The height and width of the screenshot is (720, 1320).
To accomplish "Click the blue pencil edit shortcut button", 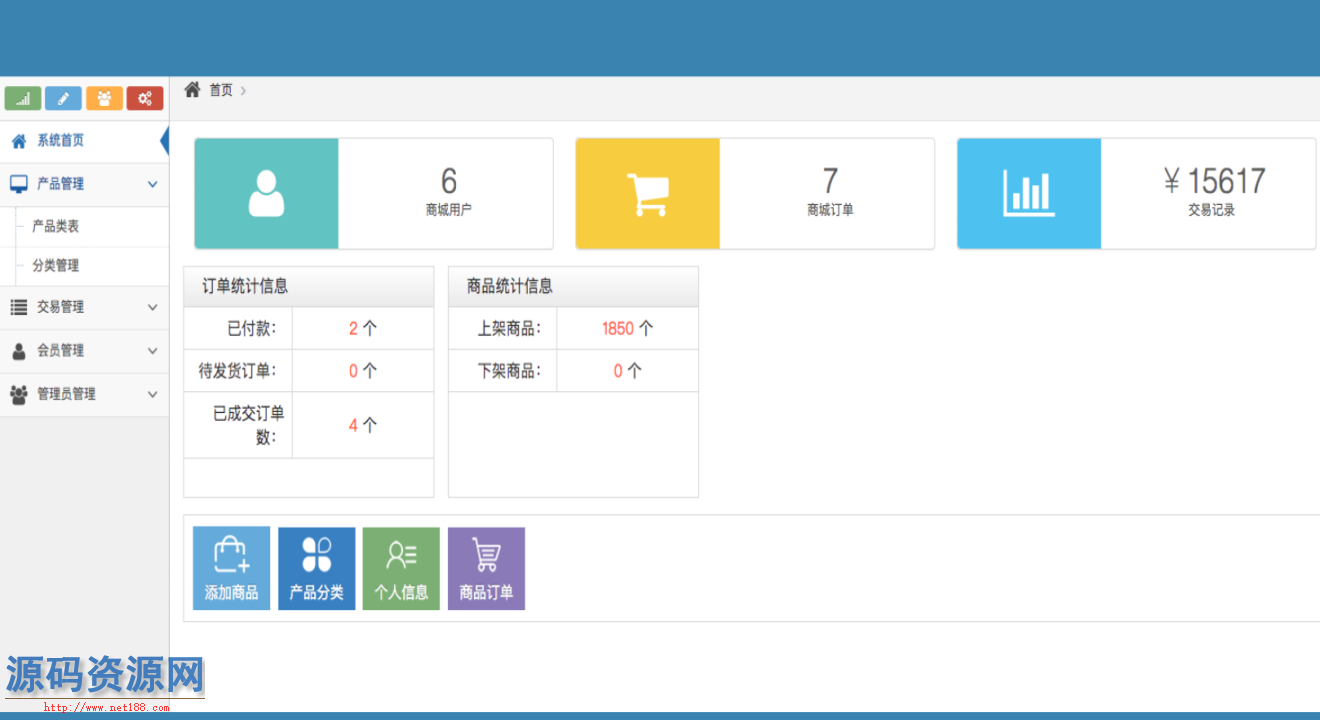I will [63, 98].
